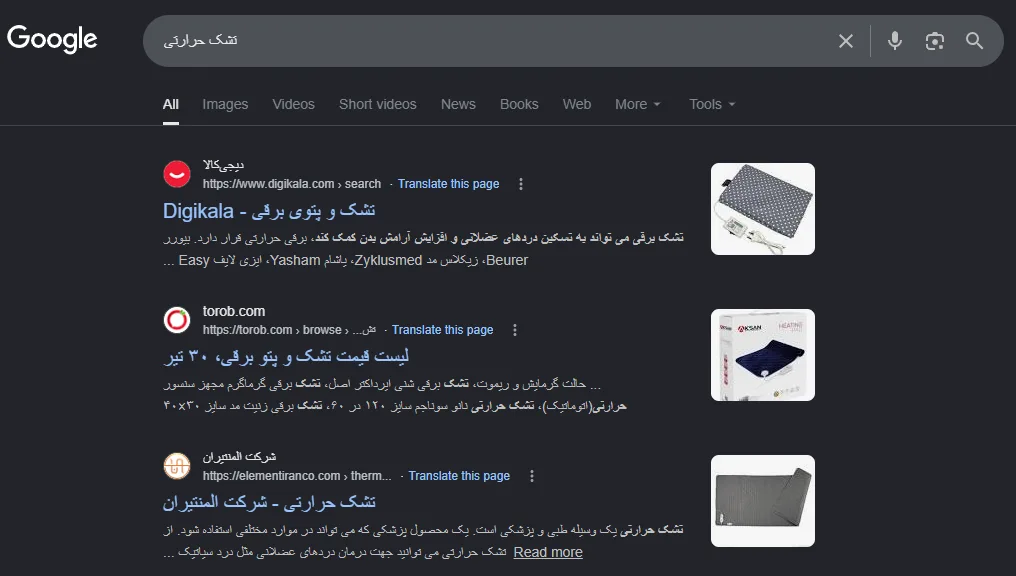Click the elementiranco favicon

coord(177,465)
